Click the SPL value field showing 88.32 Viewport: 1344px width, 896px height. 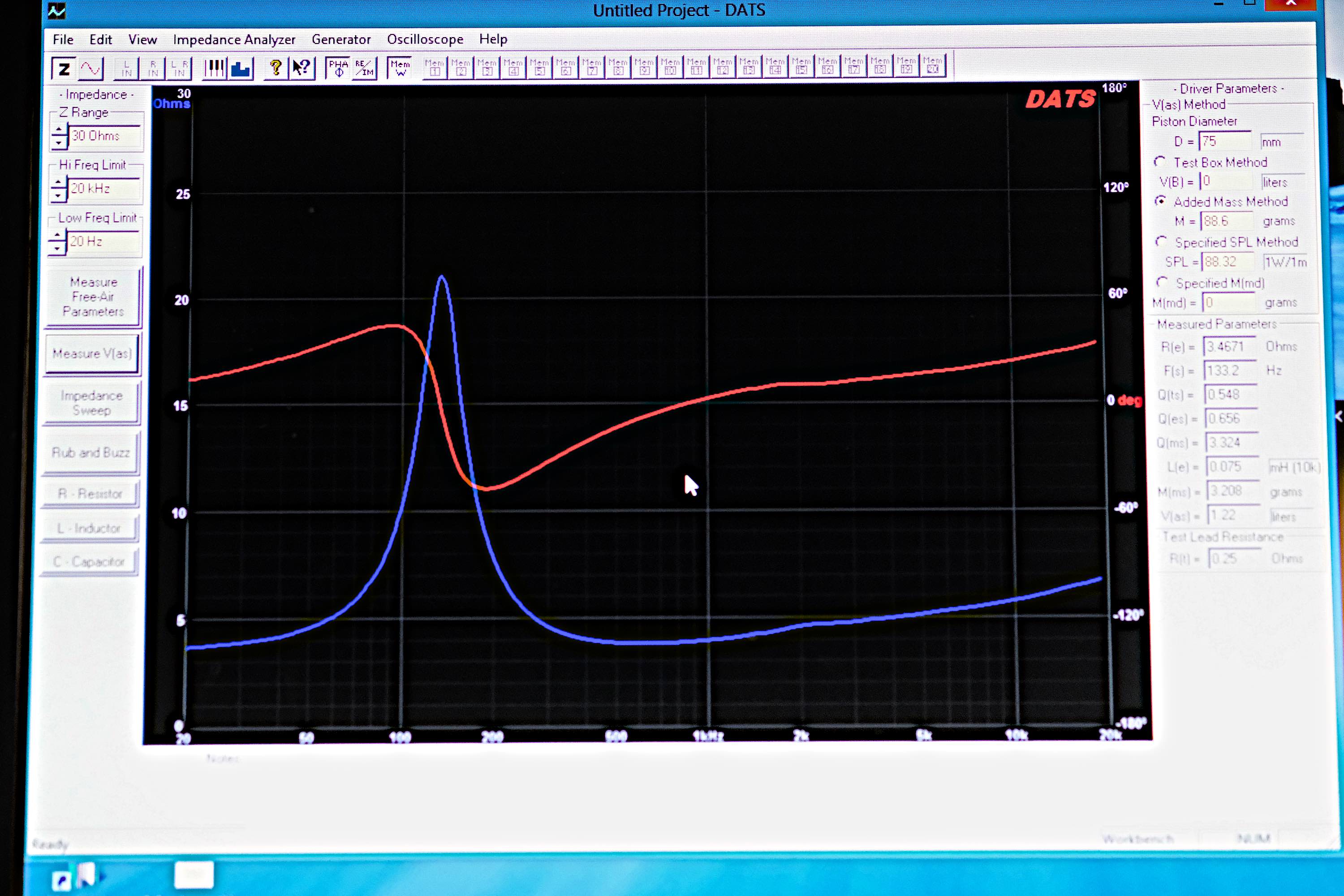click(1228, 262)
